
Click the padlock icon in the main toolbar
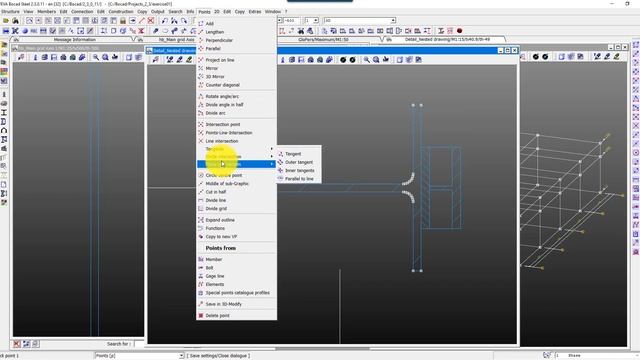(123, 20)
